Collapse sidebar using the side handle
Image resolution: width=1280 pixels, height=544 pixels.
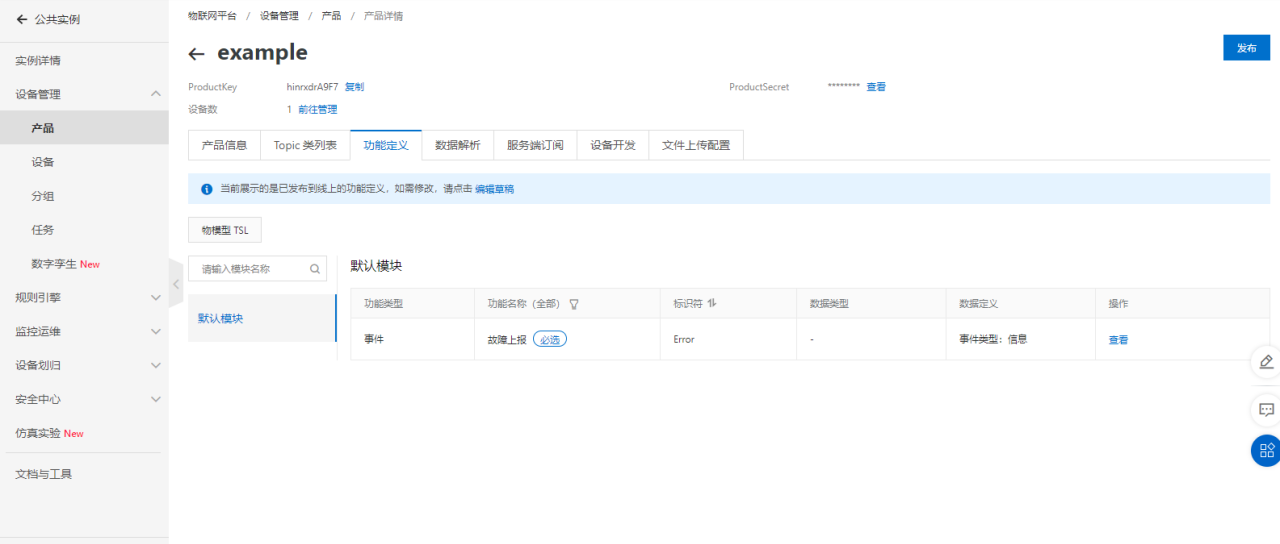coord(176,284)
